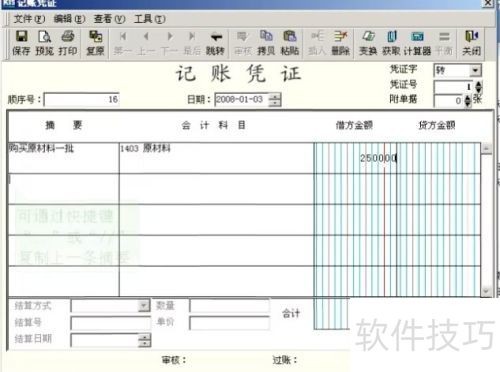Click the 日期 date spinner arrows

(275, 99)
